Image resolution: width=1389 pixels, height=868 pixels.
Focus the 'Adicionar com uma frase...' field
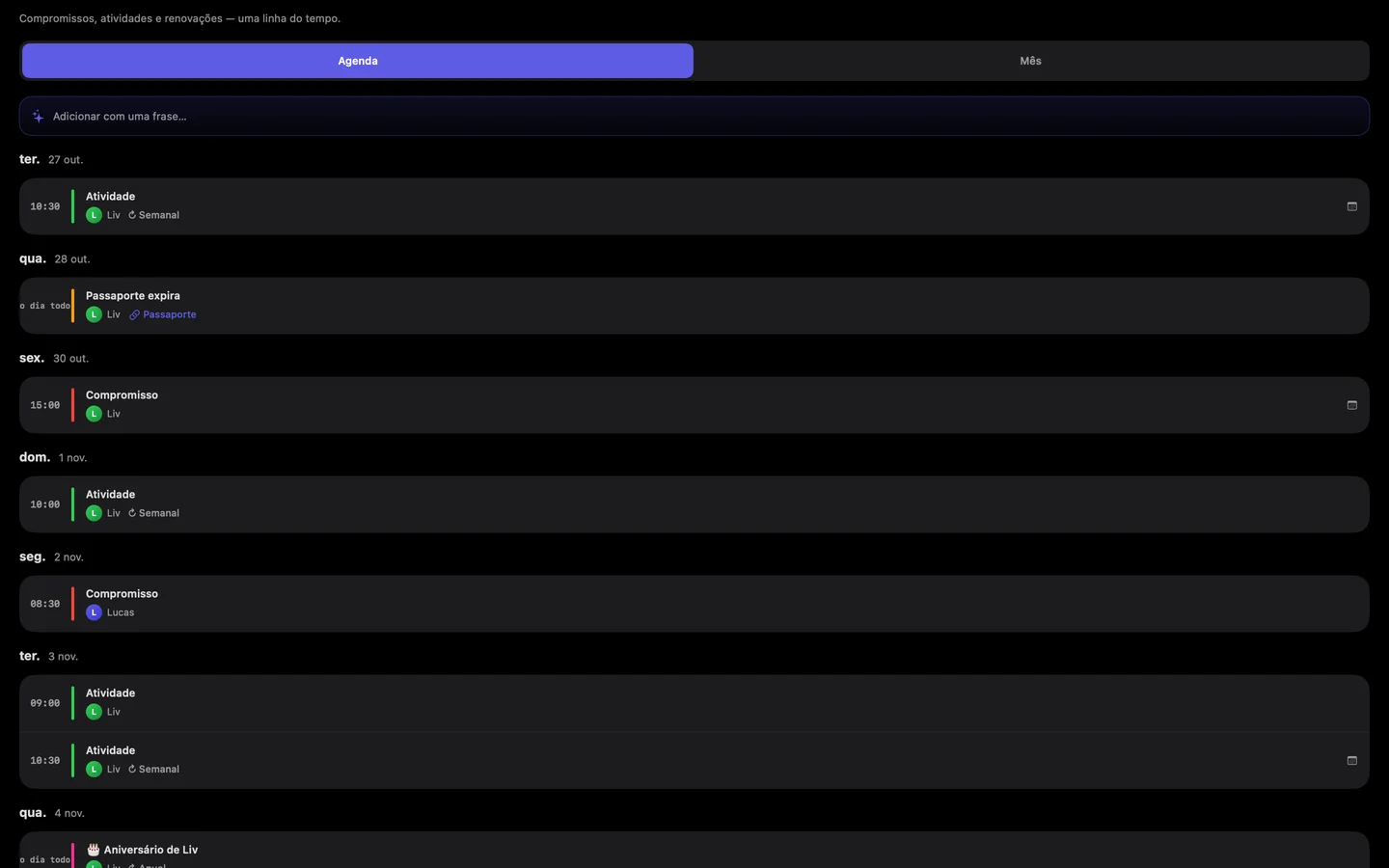tap(694, 116)
